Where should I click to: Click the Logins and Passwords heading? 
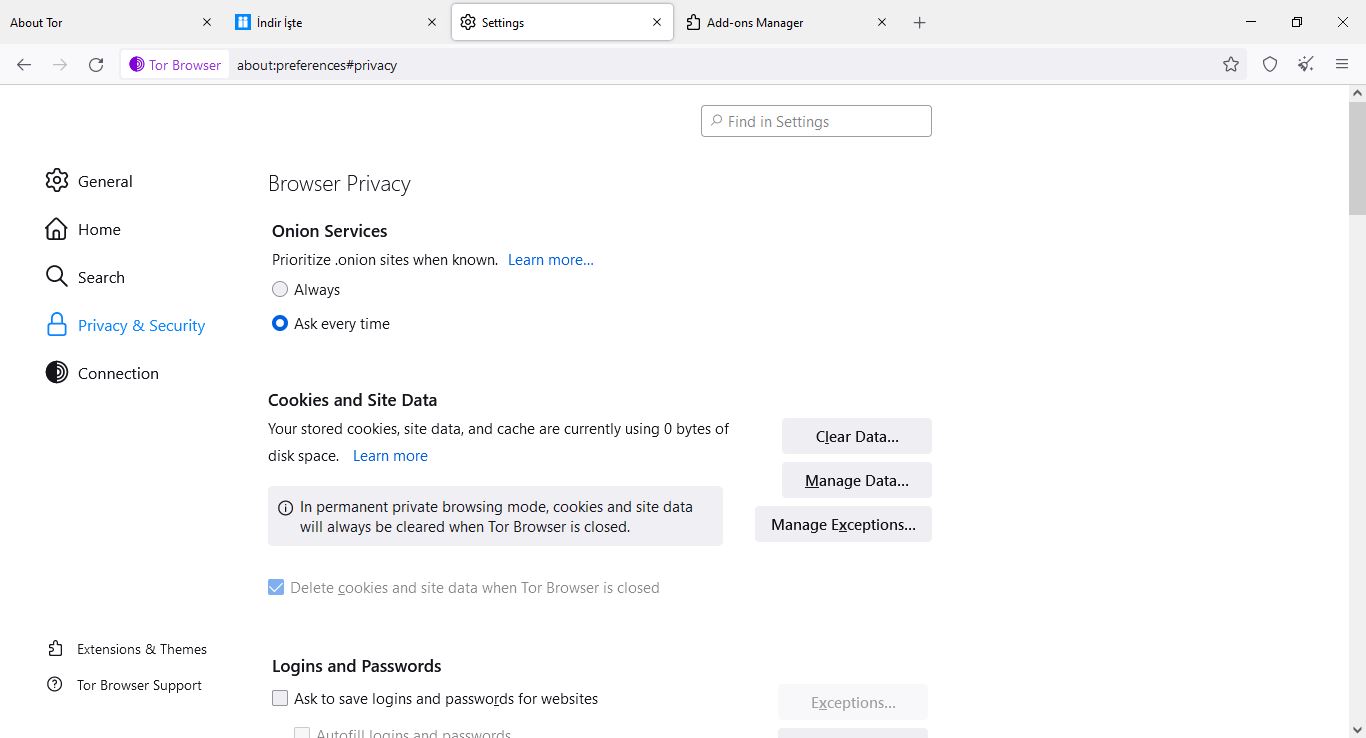click(356, 666)
